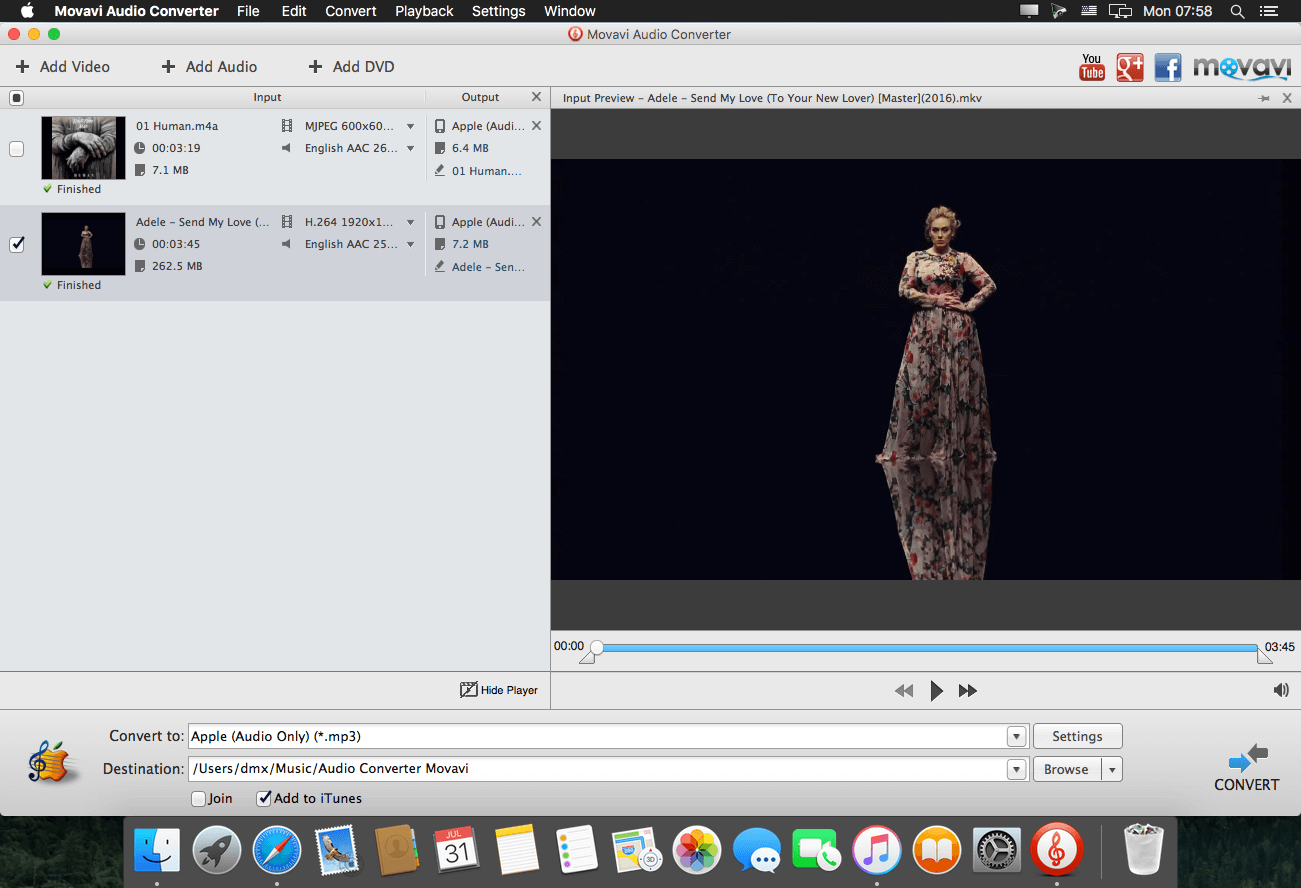This screenshot has height=888, width=1301.
Task: Open the Apple menu
Action: click(27, 11)
